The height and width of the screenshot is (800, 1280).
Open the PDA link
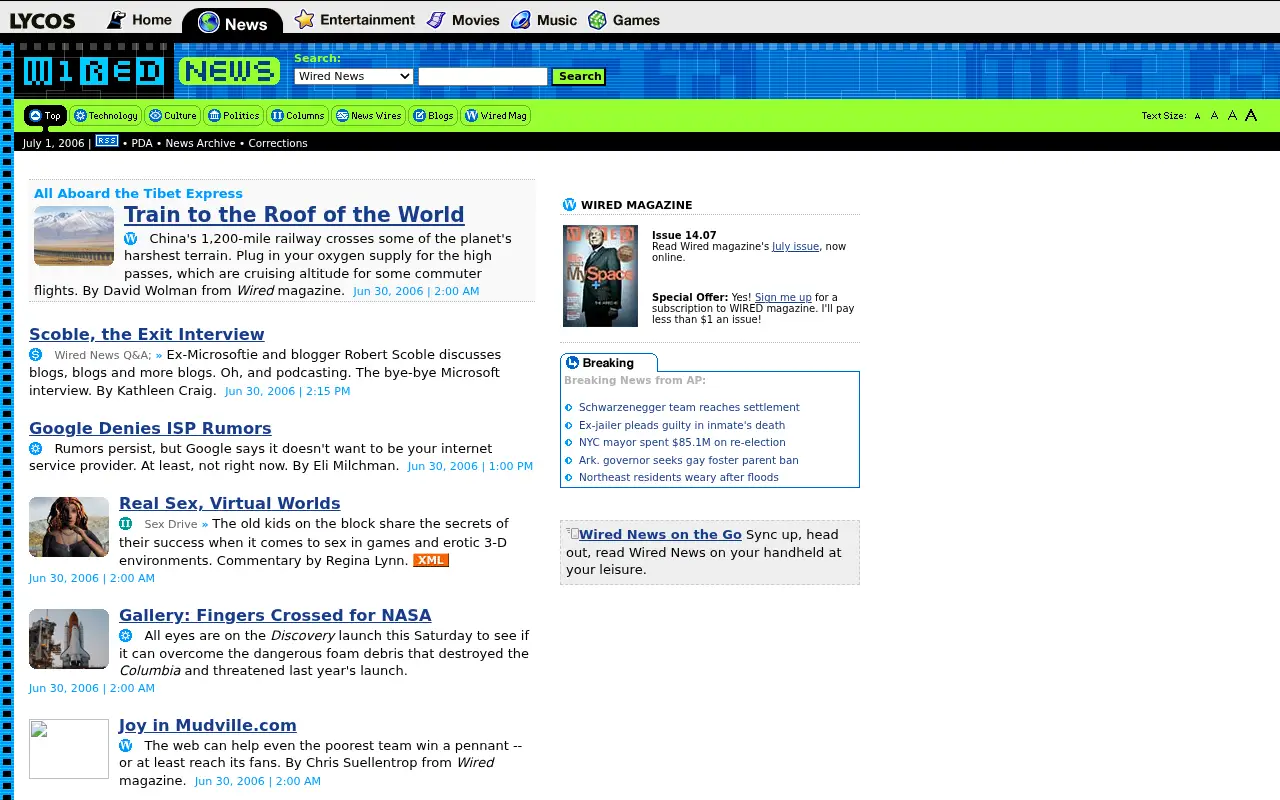tap(142, 143)
